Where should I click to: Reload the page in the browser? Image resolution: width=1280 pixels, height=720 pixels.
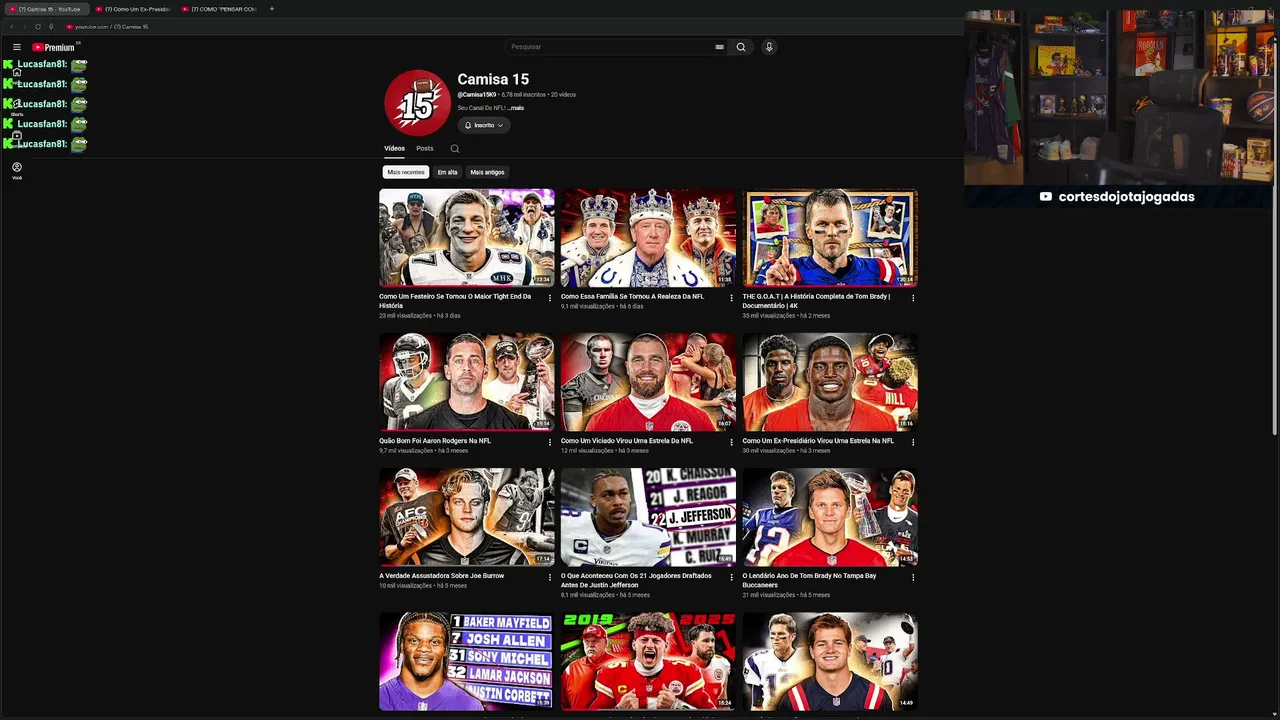click(38, 27)
